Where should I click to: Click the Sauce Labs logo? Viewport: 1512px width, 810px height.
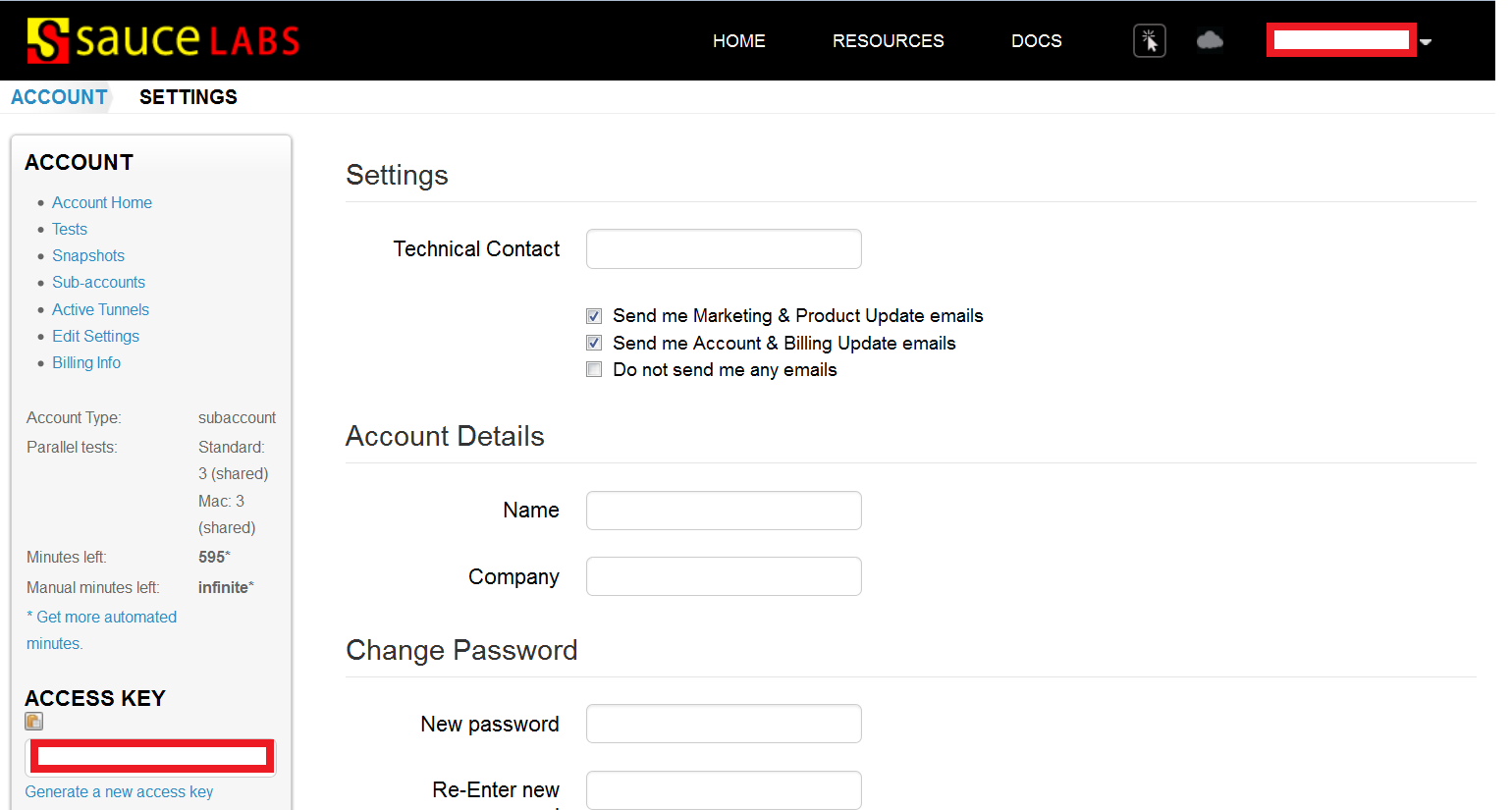click(162, 39)
